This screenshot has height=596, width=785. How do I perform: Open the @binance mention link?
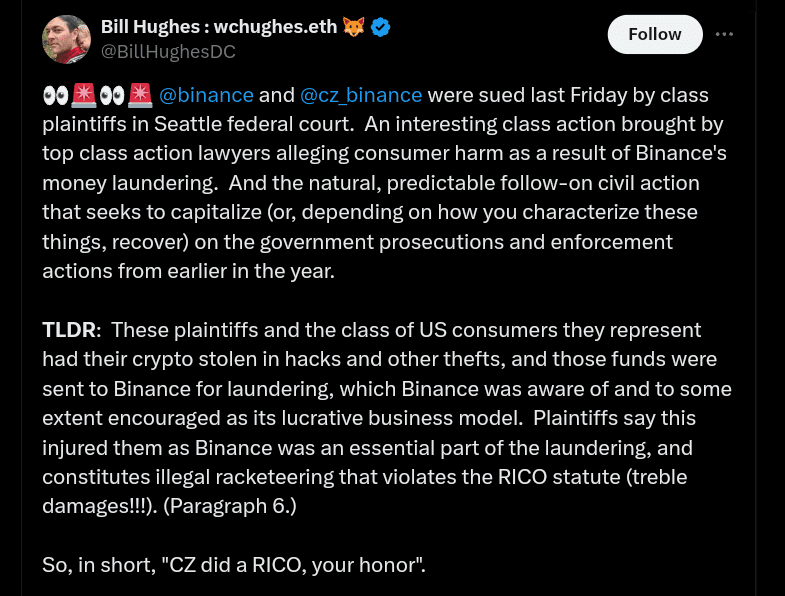click(x=206, y=95)
